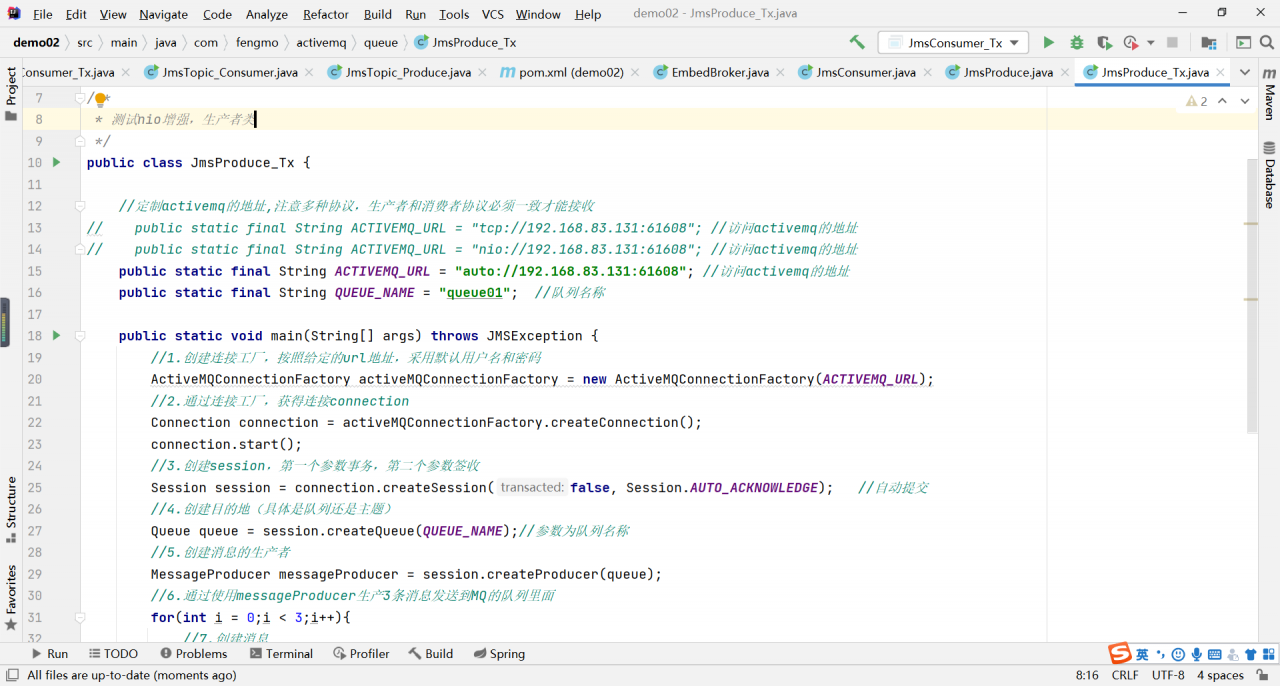
Task: Open the Navigate menu
Action: pos(164,14)
